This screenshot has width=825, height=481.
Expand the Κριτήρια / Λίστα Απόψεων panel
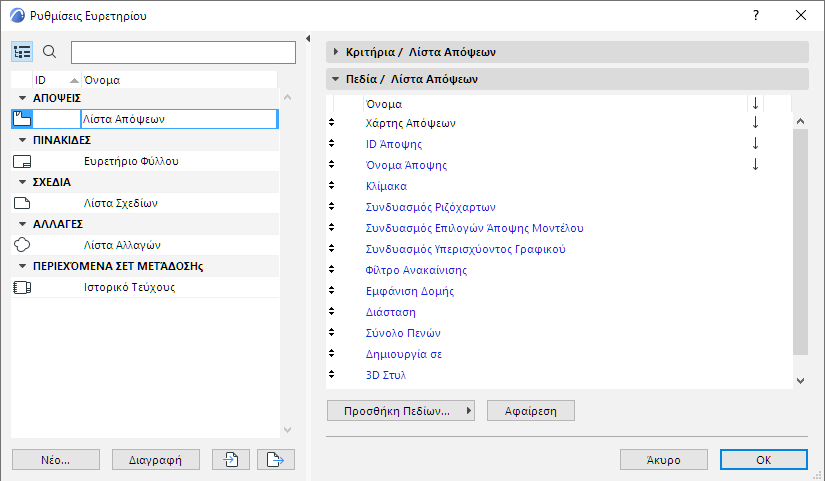coord(334,52)
